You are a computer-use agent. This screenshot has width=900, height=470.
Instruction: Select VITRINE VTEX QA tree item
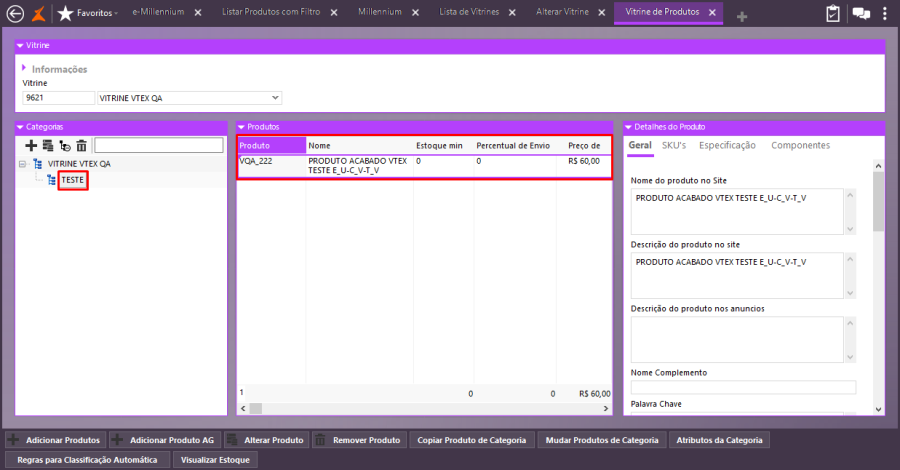(x=79, y=164)
